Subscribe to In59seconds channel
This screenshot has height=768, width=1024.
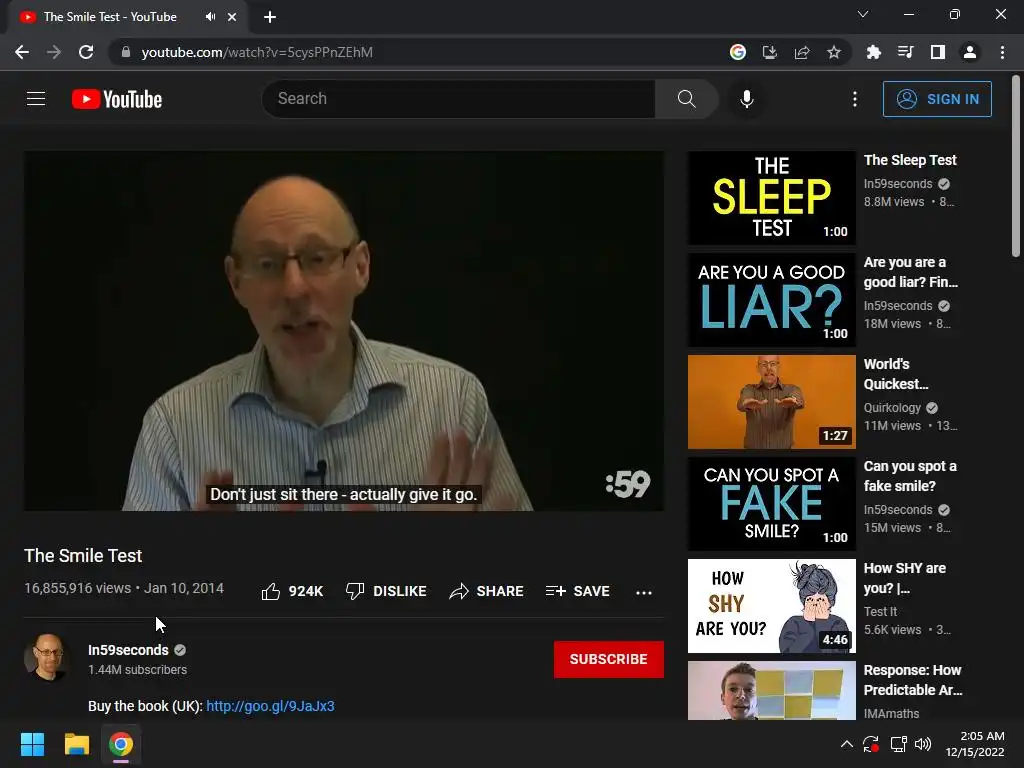click(x=609, y=659)
